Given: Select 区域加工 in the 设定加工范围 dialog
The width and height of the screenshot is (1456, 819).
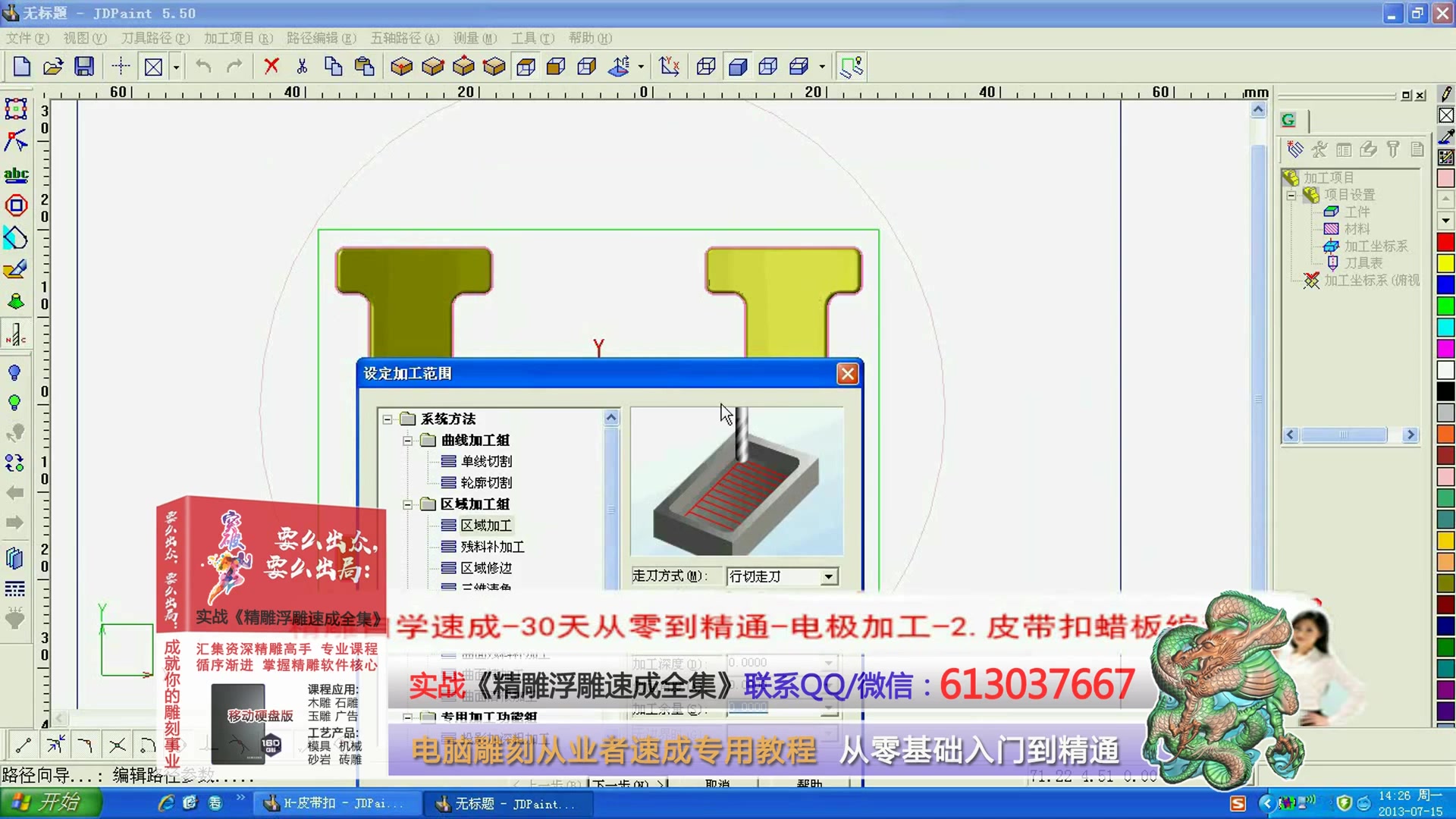Looking at the screenshot, I should click(486, 525).
